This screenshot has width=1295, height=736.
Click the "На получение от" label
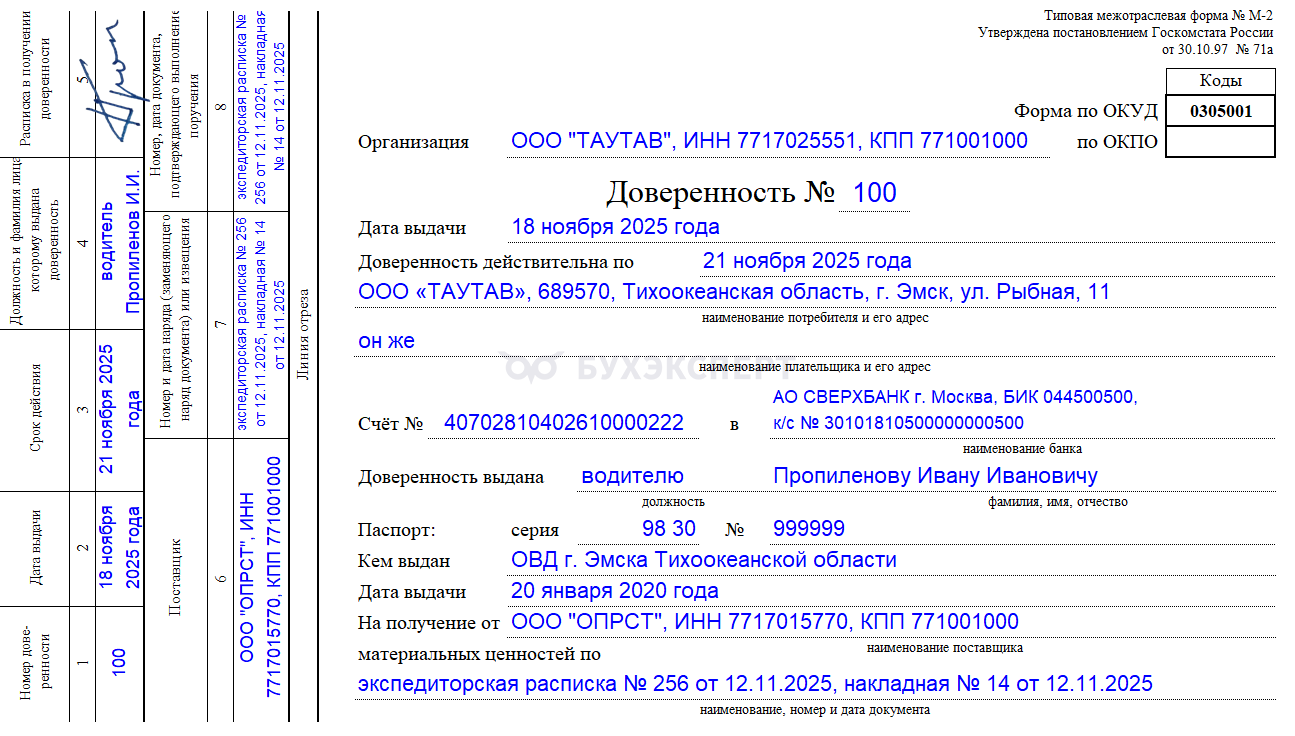pos(429,623)
